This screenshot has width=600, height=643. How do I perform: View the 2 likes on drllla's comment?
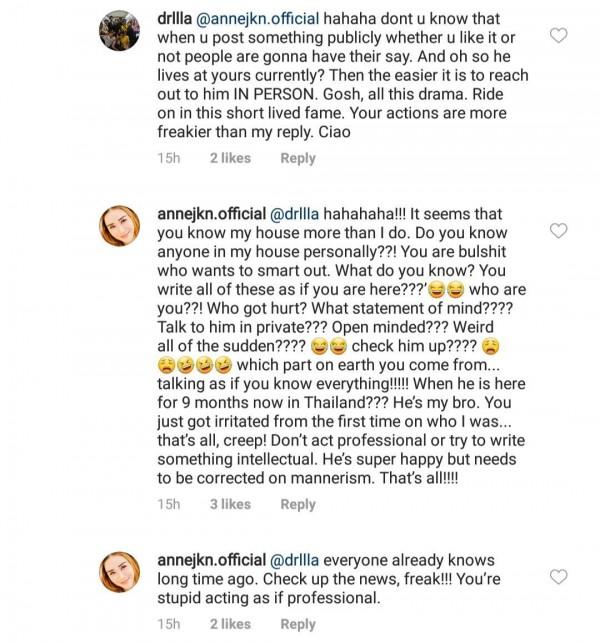(x=230, y=158)
